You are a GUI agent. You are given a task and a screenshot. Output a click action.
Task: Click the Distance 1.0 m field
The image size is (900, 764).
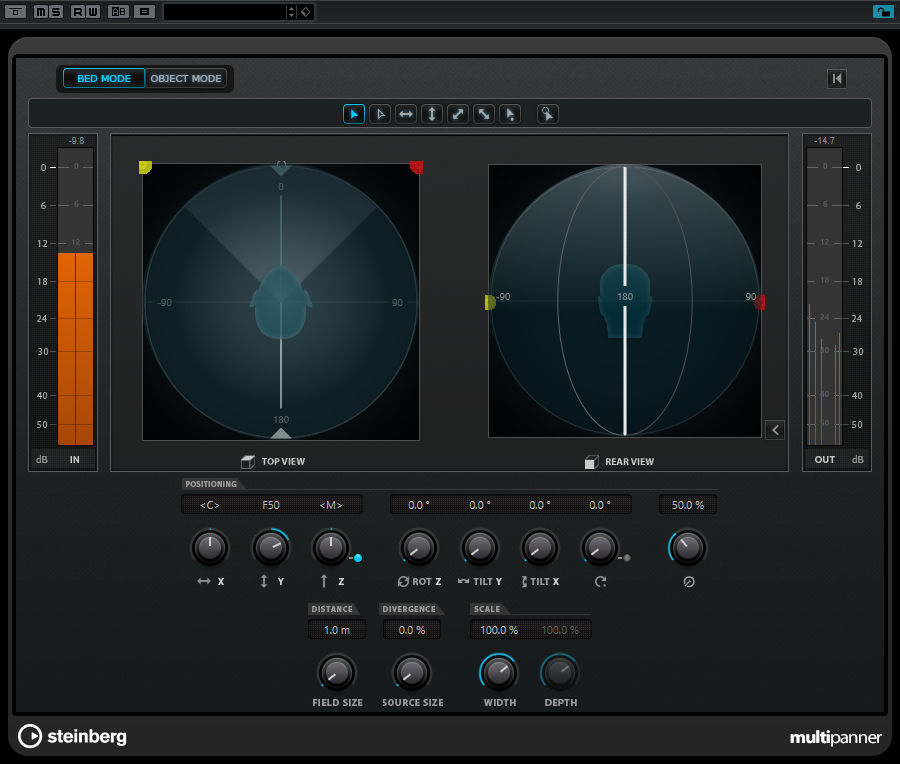(x=337, y=630)
